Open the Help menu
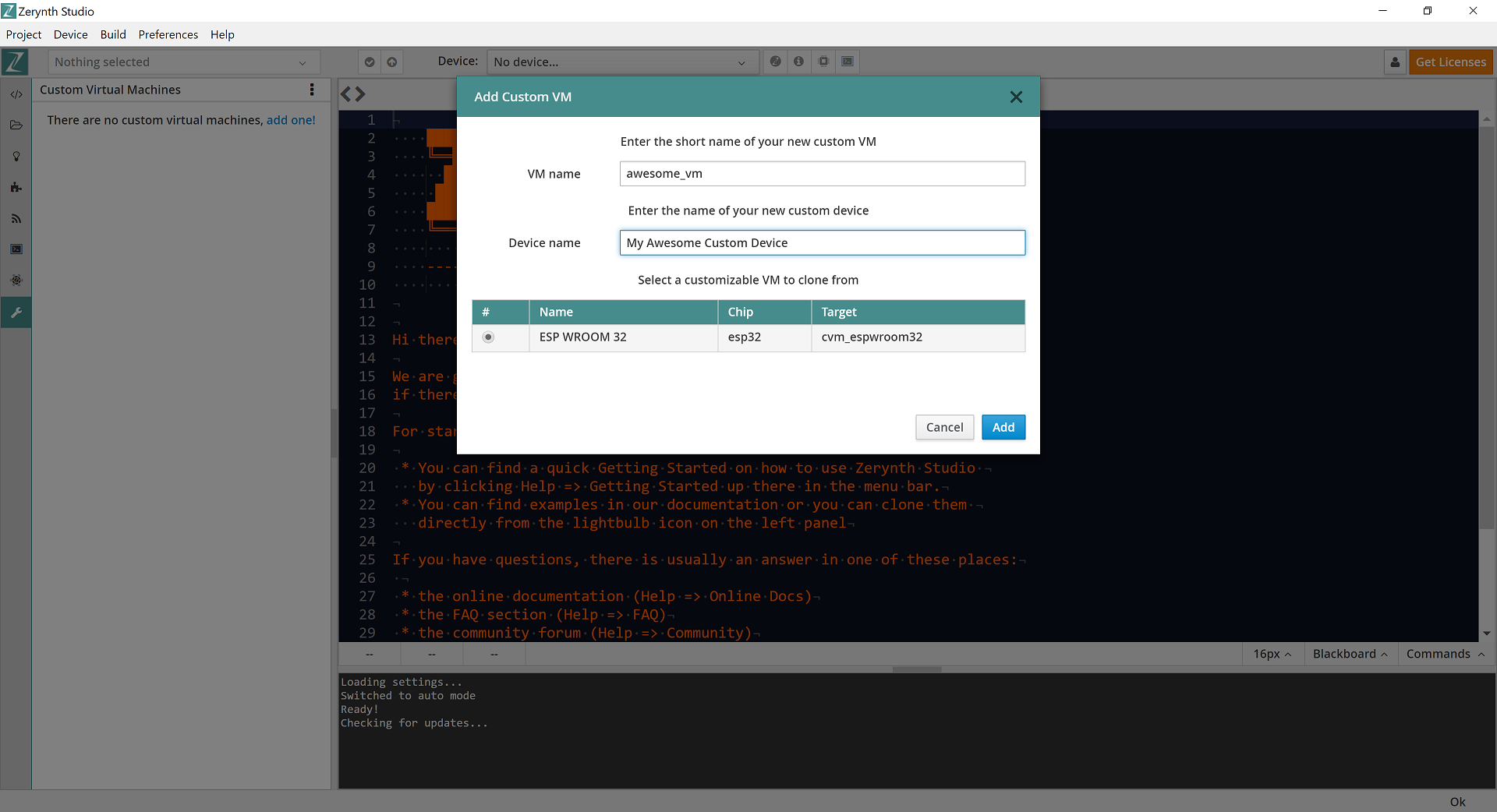 click(222, 34)
